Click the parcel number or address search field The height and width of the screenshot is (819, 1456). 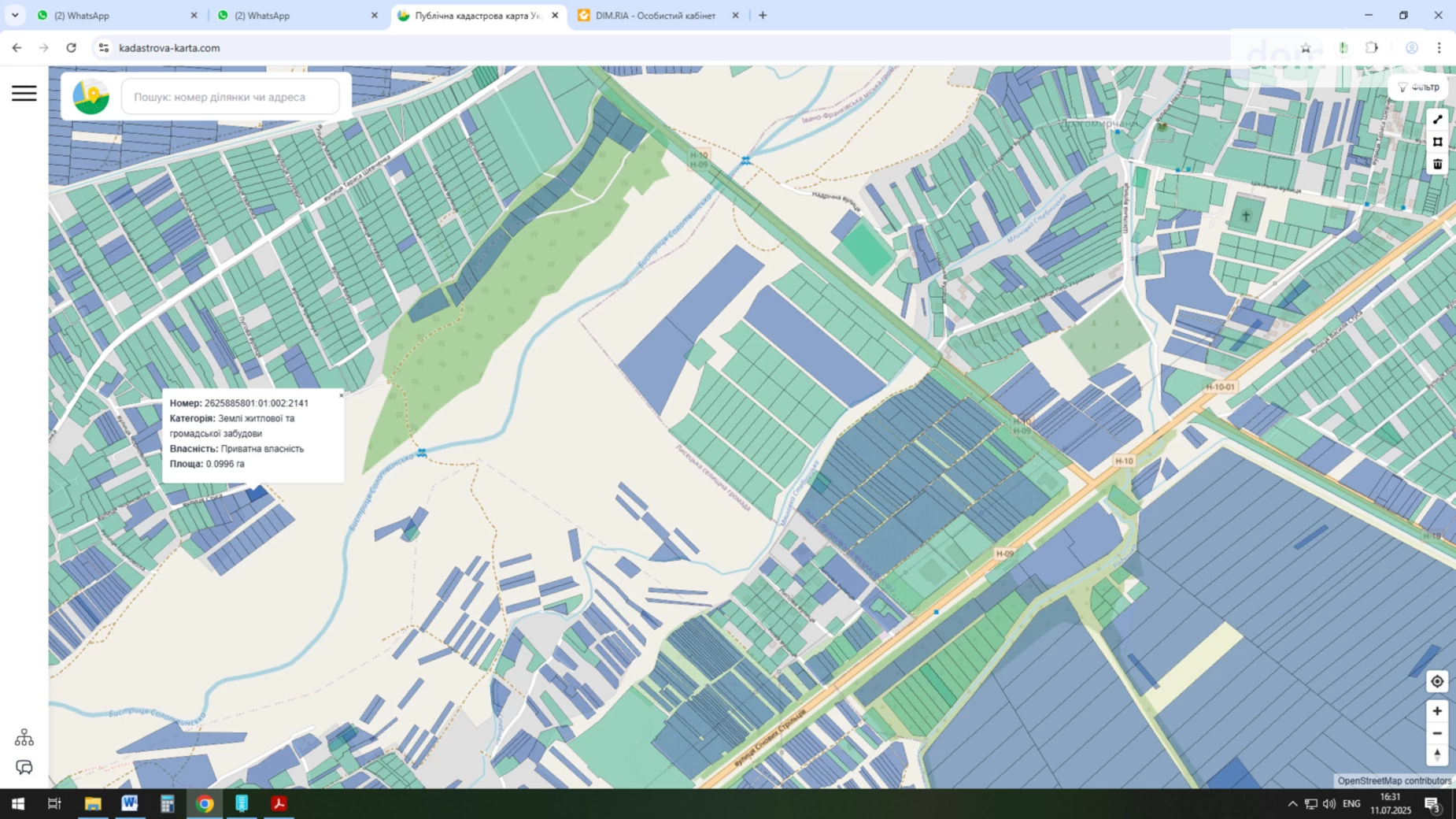[x=231, y=97]
